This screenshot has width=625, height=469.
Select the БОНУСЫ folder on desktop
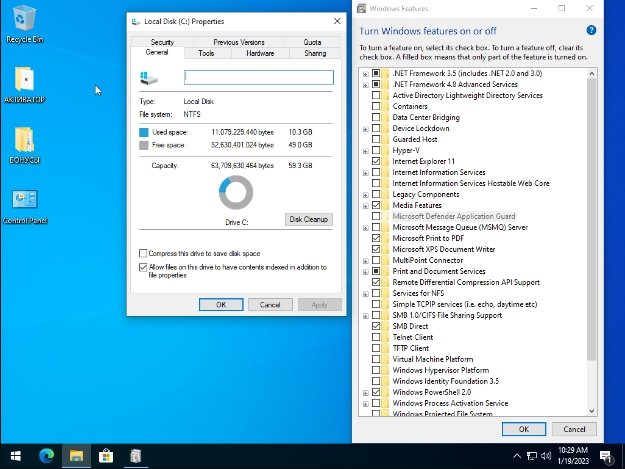point(24,145)
